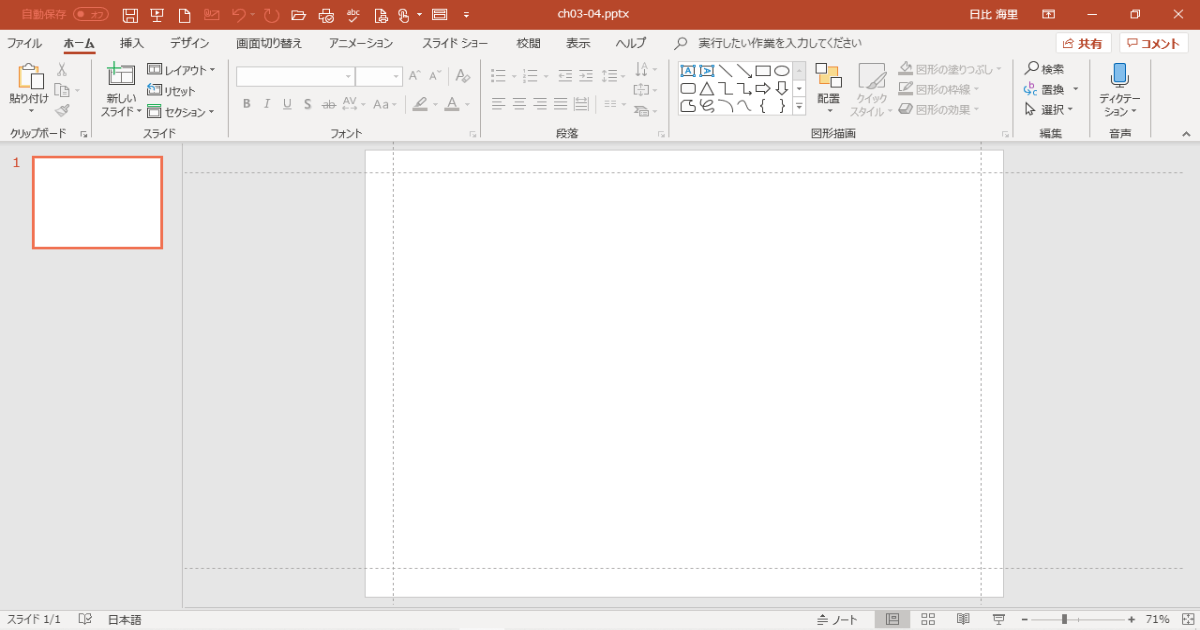This screenshot has width=1200, height=630.
Task: Toggle text Shadow formatting
Action: pos(308,104)
